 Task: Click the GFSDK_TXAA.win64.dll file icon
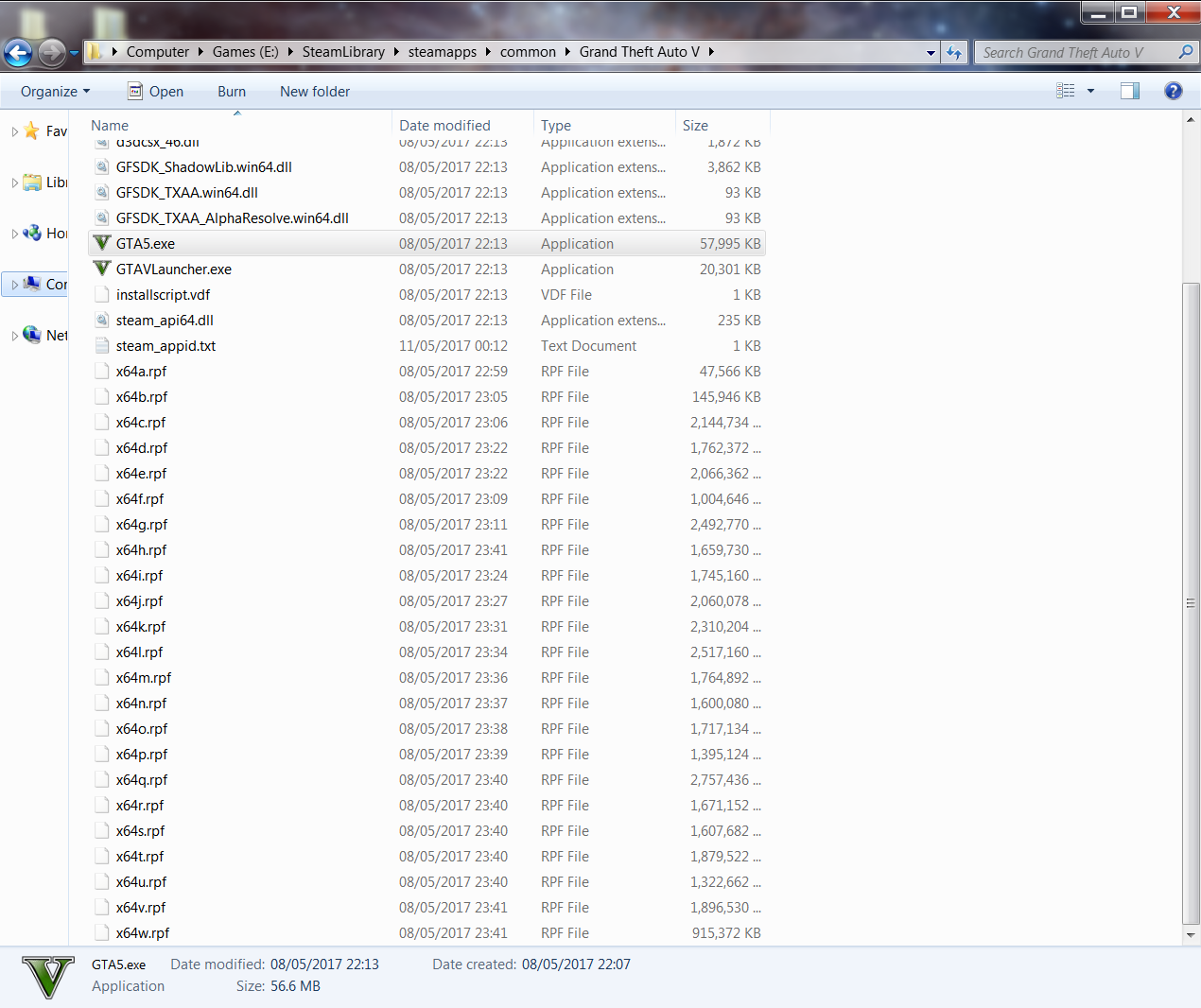(x=102, y=192)
